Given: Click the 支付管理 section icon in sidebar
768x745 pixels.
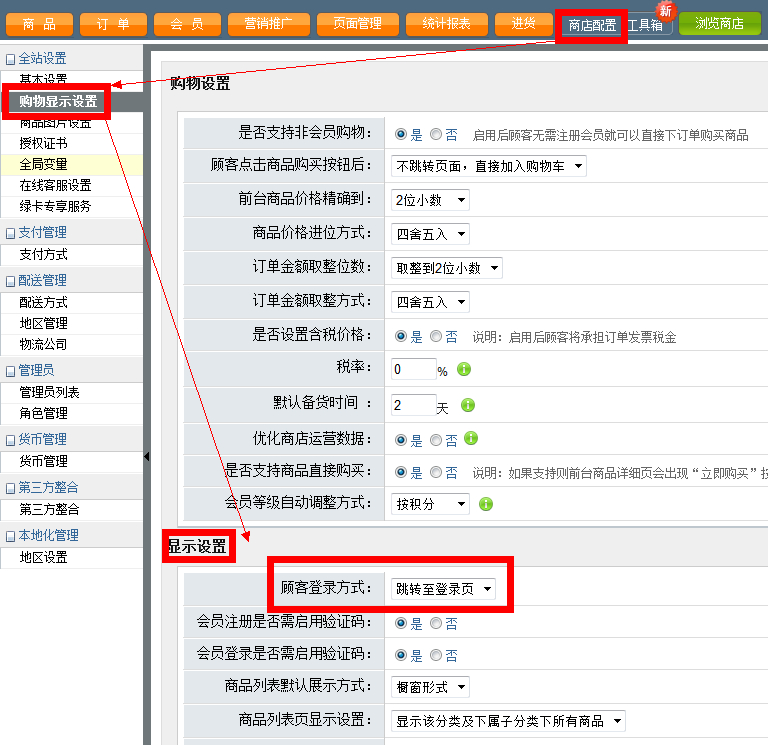Looking at the screenshot, I should tap(11, 233).
